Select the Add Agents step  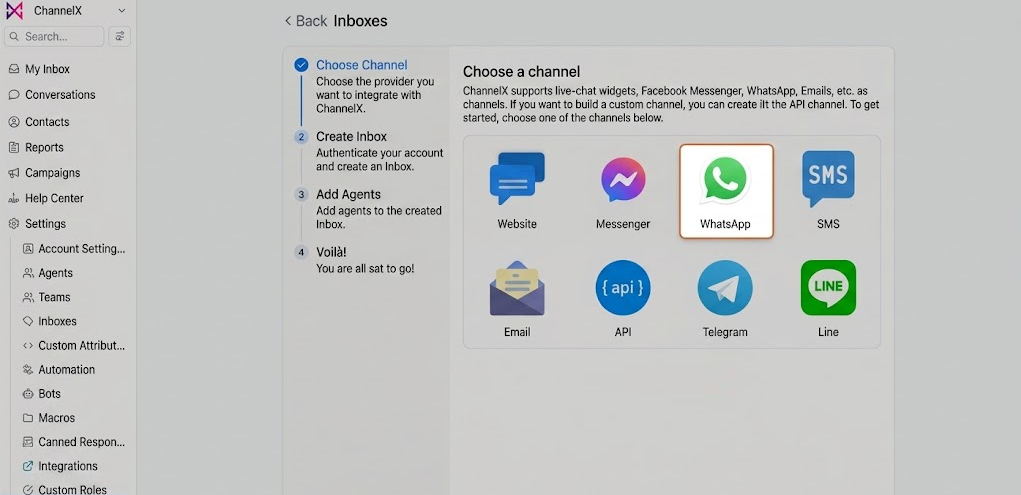[x=367, y=209]
